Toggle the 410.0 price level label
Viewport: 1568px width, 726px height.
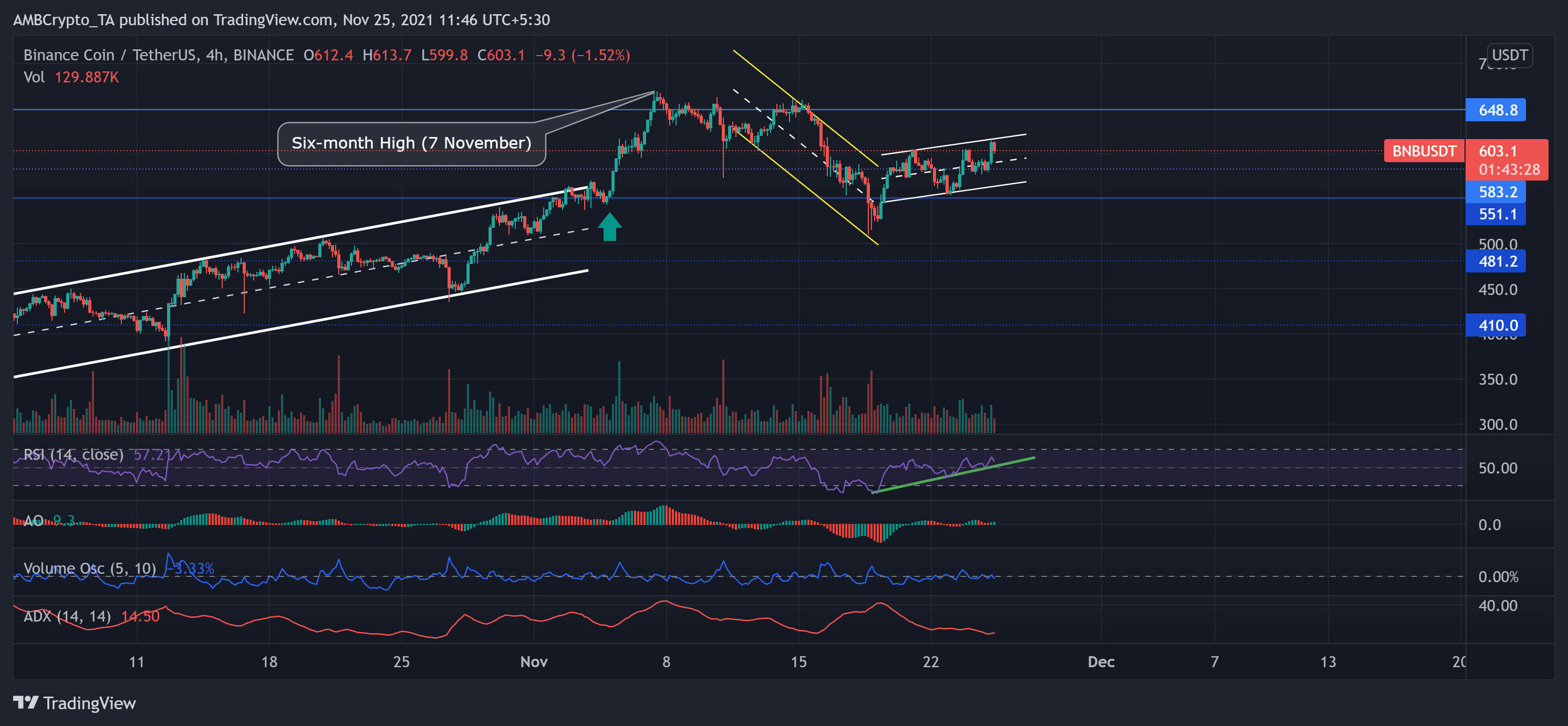1496,325
